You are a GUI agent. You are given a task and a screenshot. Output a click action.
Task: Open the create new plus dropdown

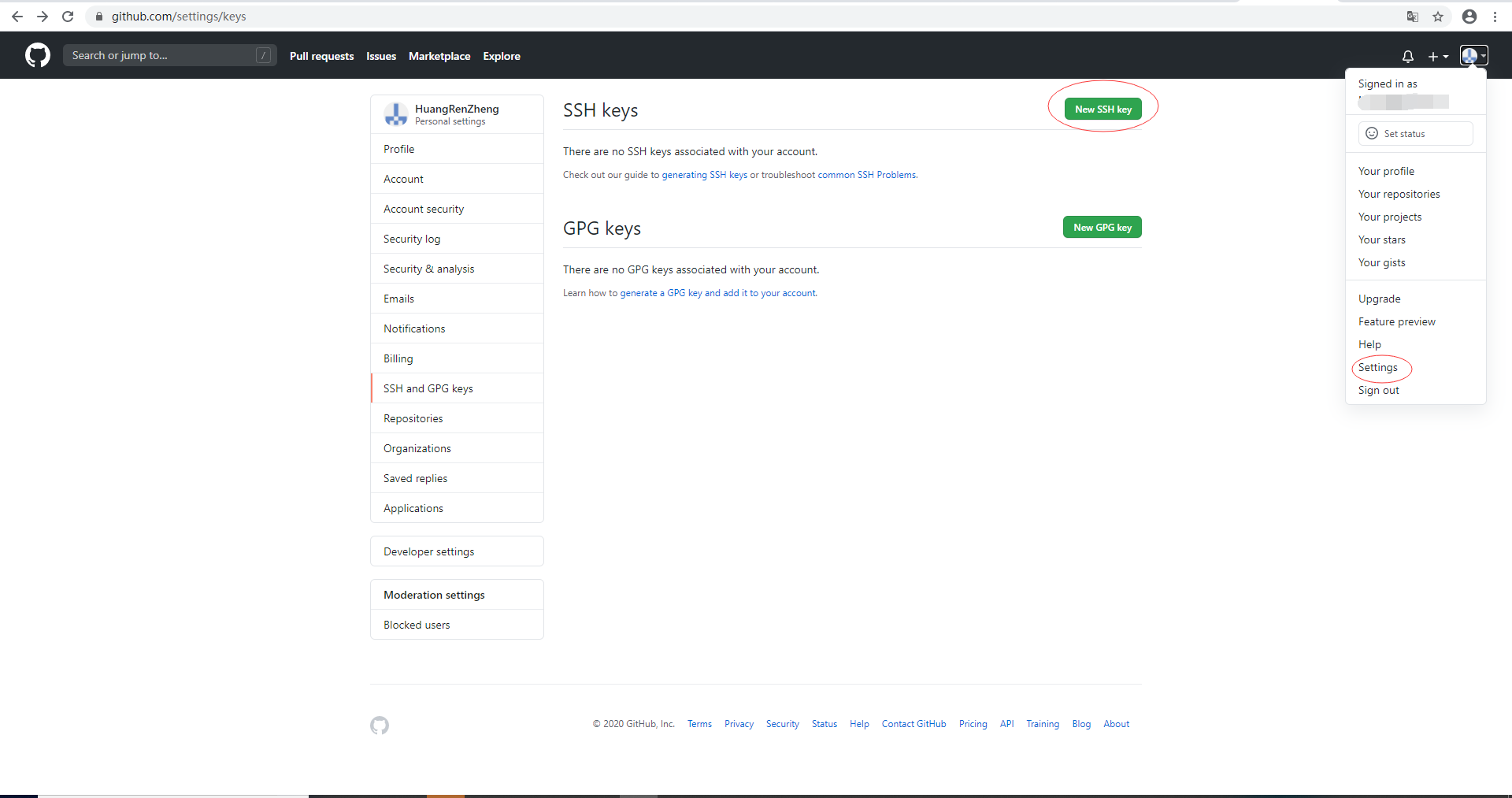tap(1438, 56)
